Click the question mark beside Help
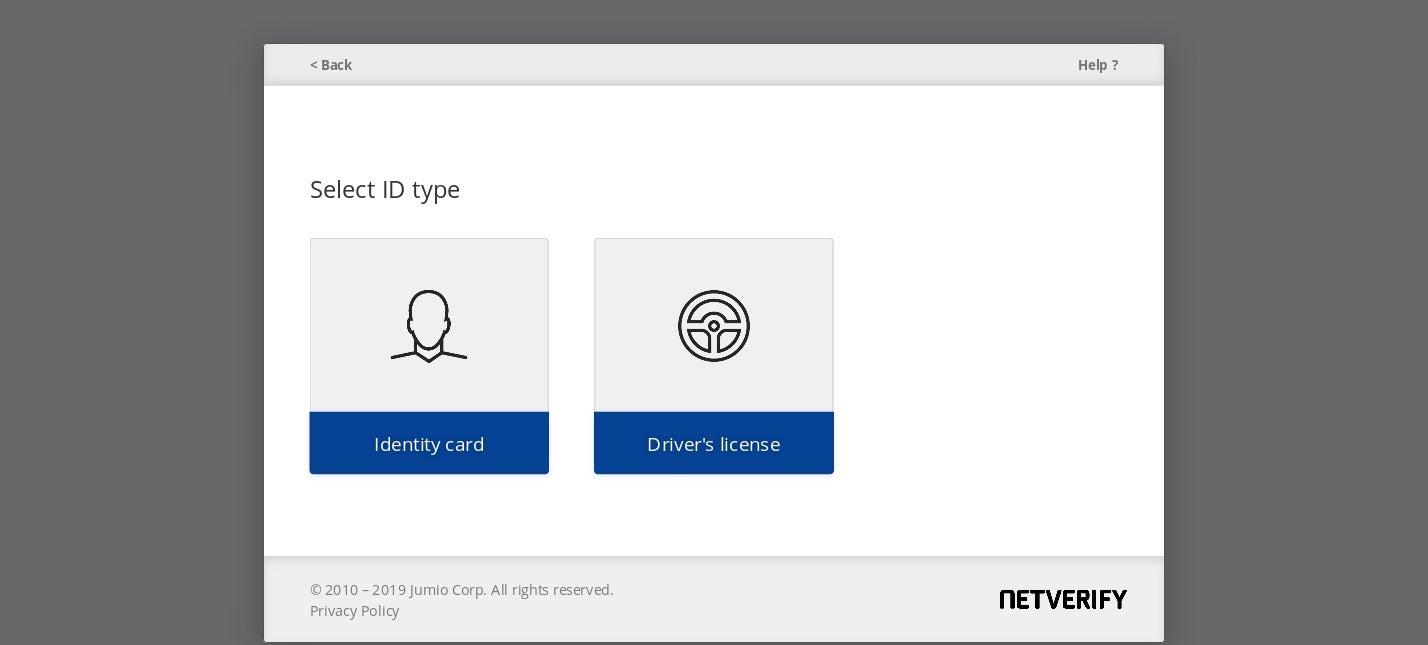The image size is (1428, 645). (1114, 65)
